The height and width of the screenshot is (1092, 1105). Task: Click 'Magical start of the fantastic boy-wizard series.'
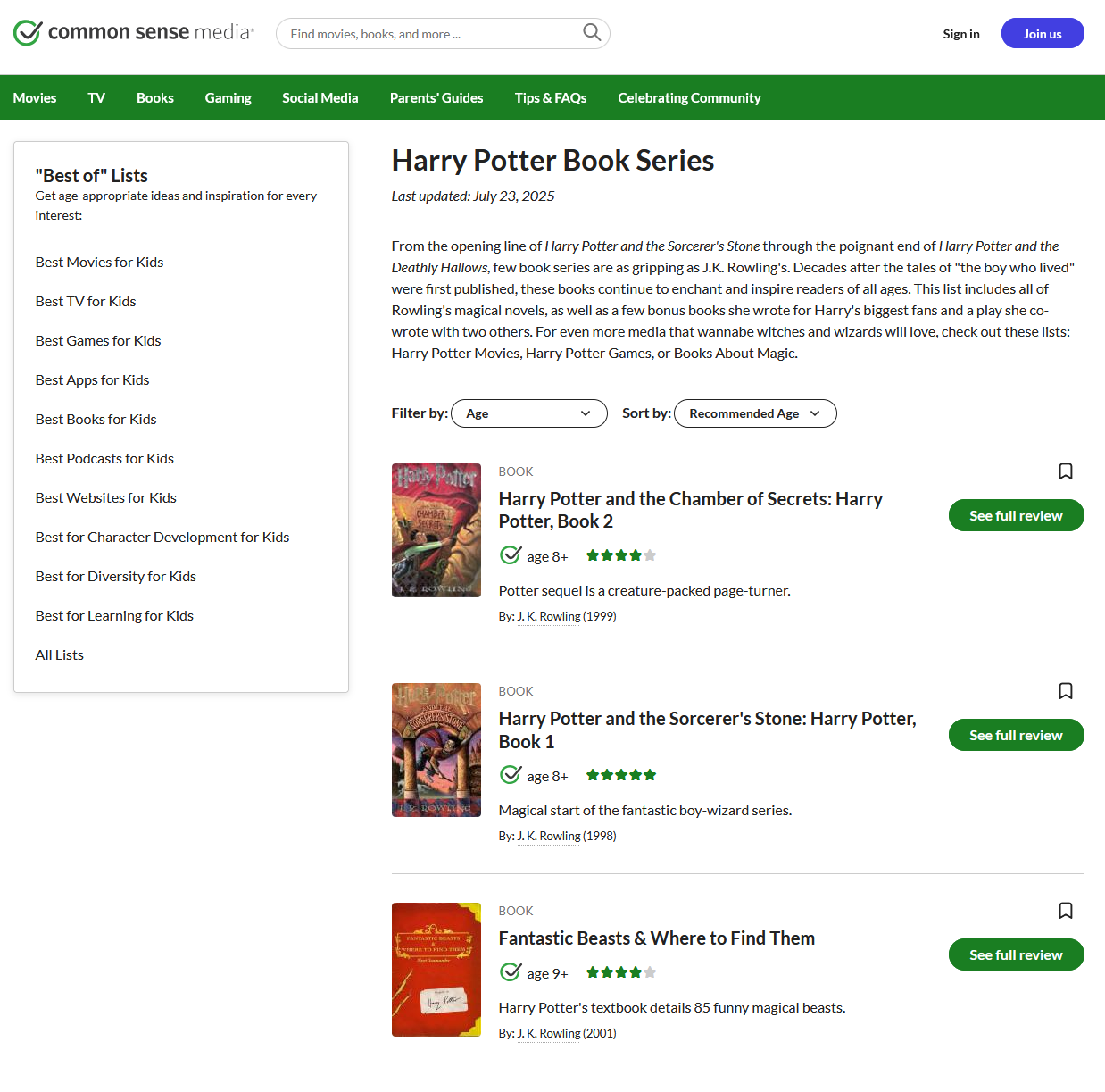point(645,810)
